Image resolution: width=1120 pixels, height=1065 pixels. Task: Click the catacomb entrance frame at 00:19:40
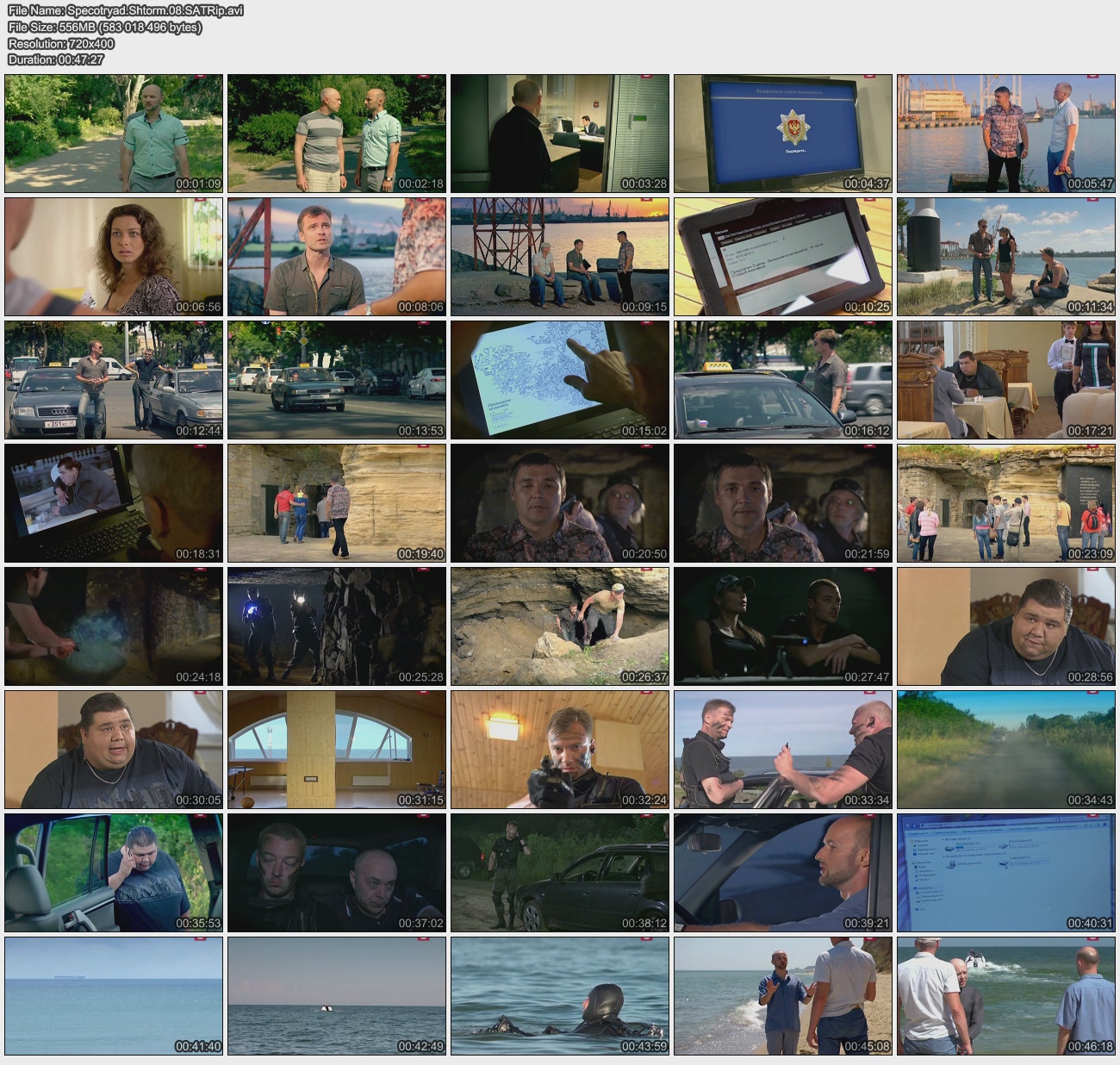336,503
